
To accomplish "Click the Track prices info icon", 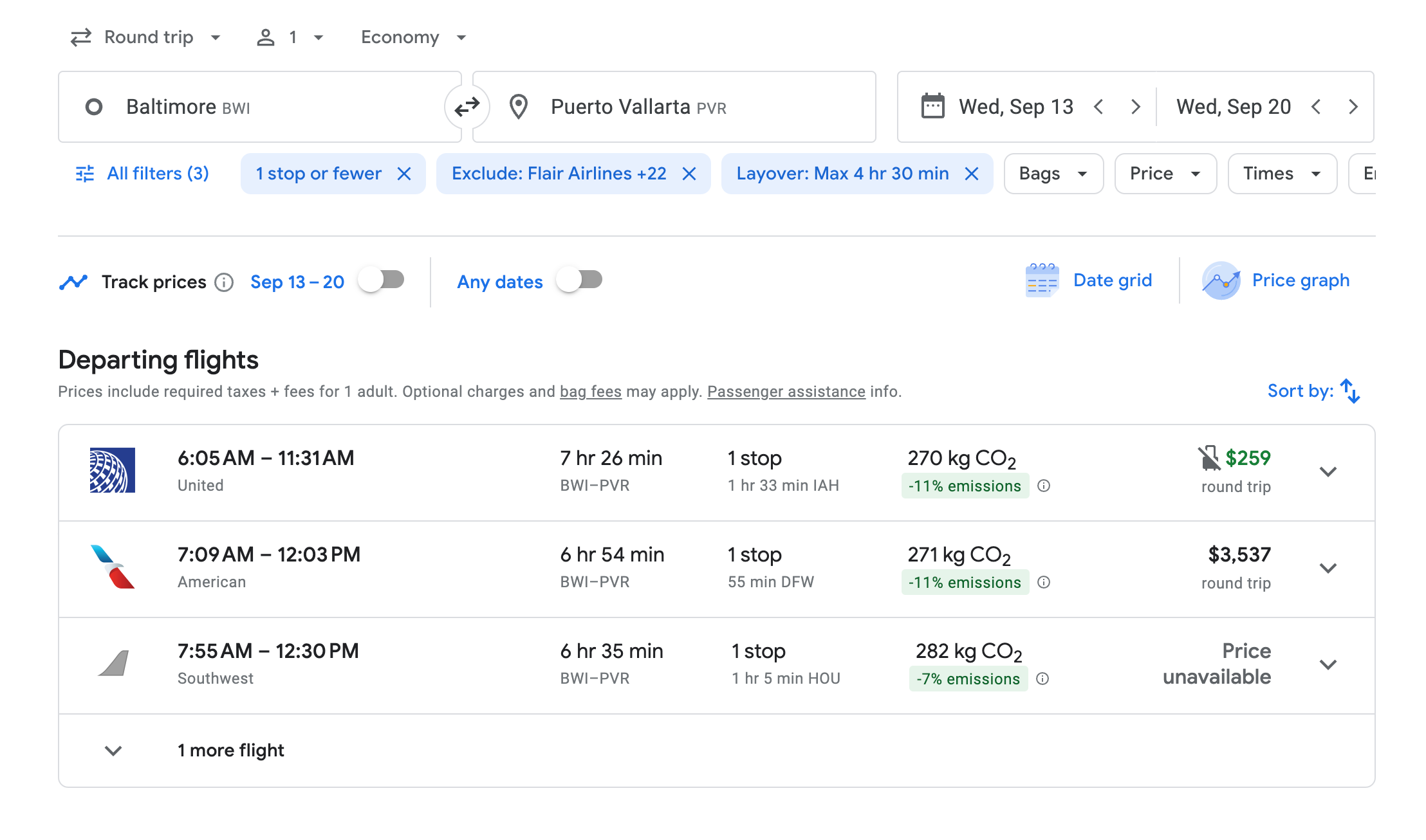I will [x=224, y=282].
